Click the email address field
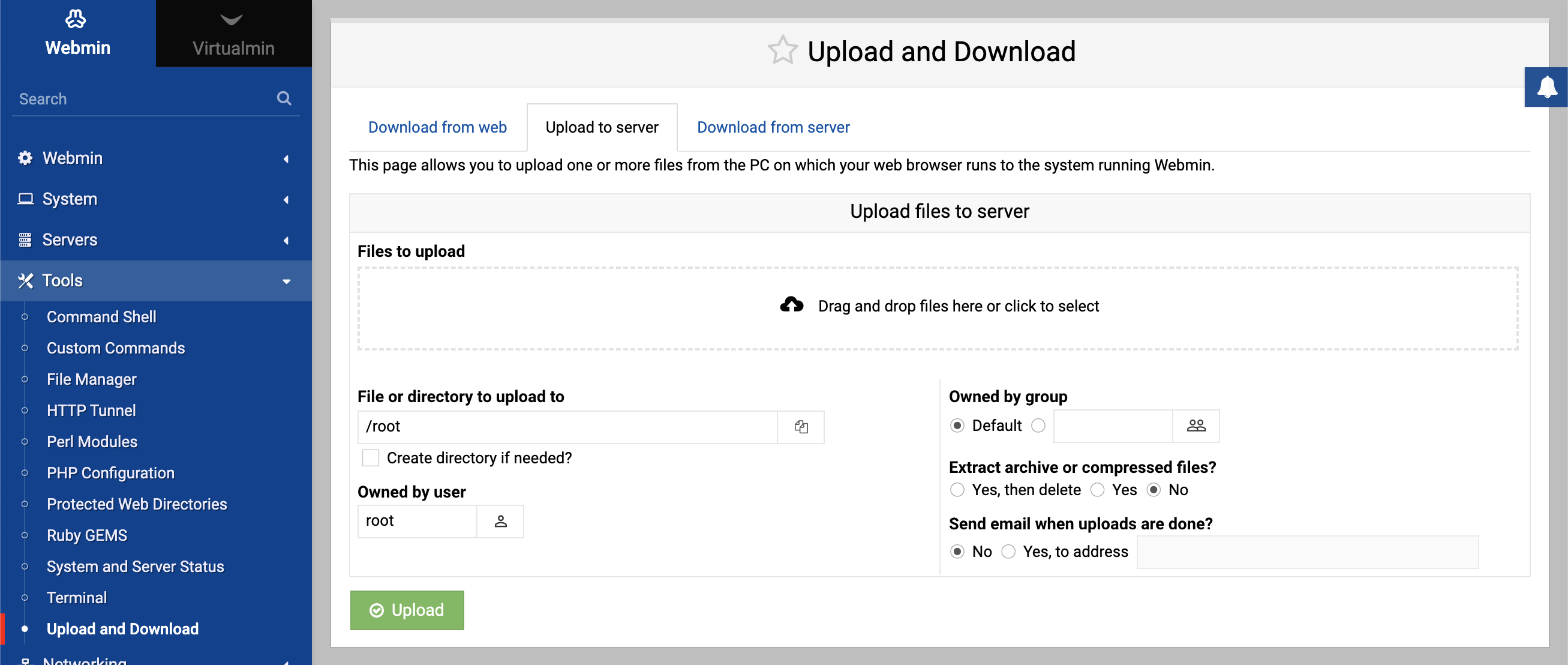The width and height of the screenshot is (1568, 665). coord(1308,552)
